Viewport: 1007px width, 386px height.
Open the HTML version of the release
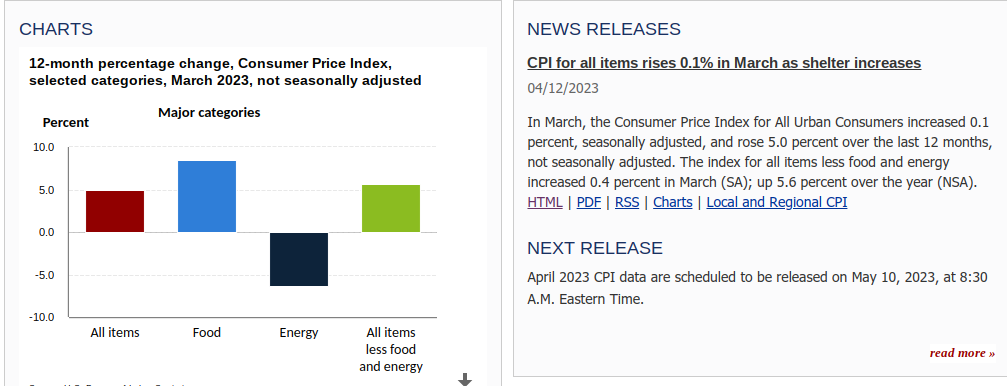tap(545, 202)
